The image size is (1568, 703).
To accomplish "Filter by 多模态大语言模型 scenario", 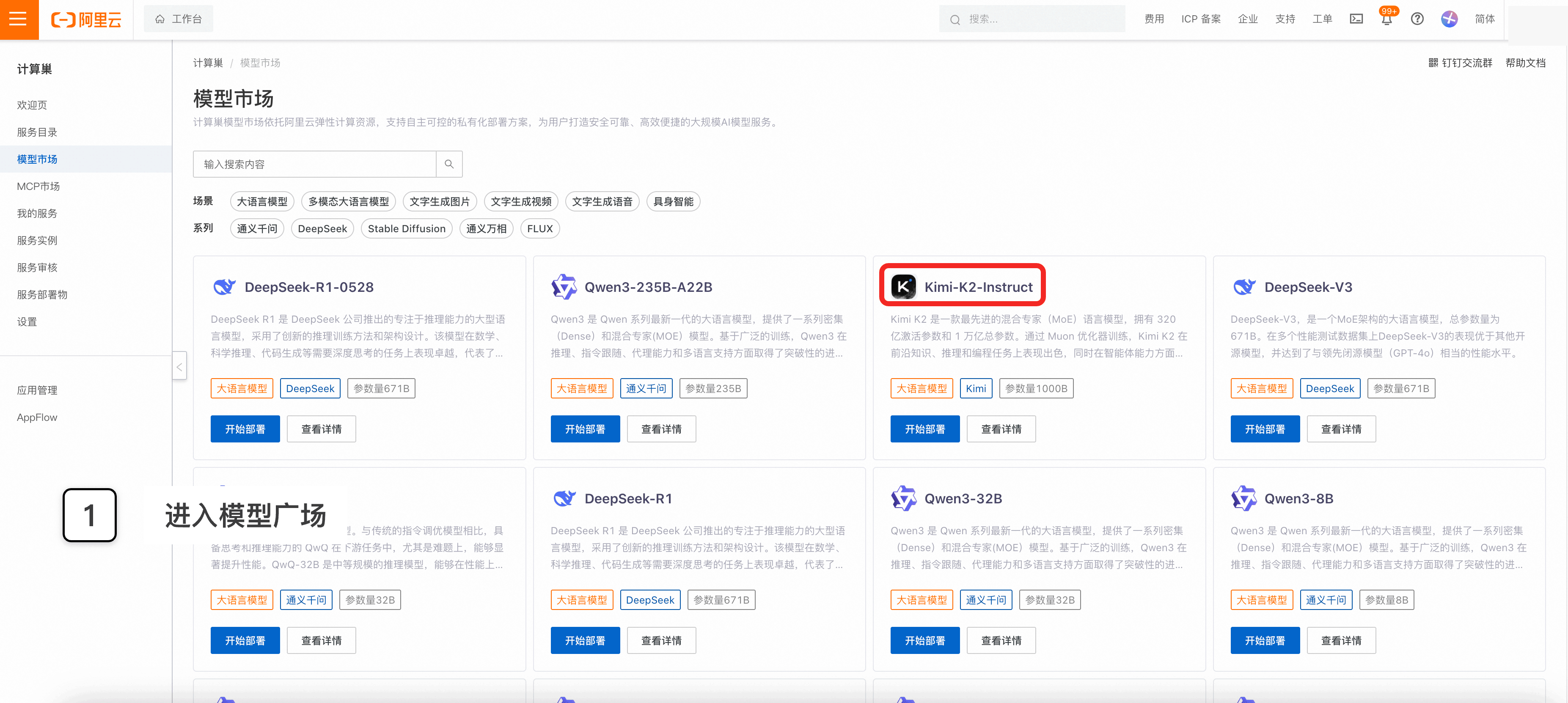I will [348, 201].
